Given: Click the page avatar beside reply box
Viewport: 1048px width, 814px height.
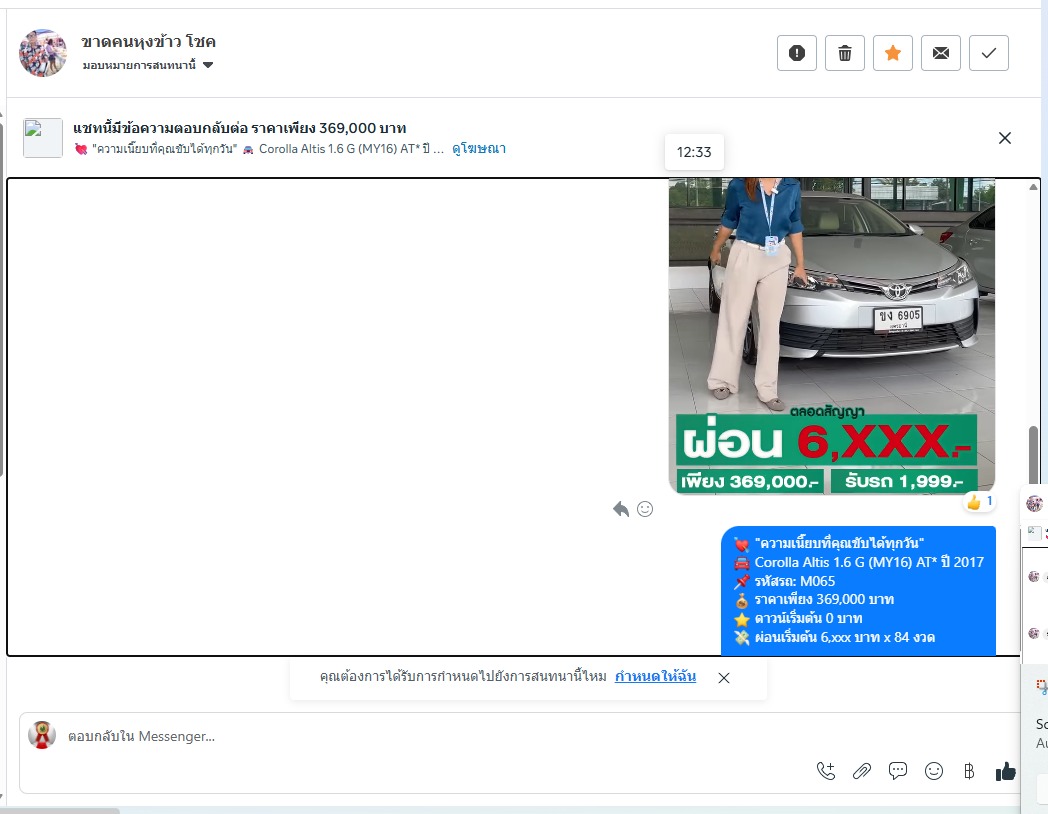Looking at the screenshot, I should [41, 735].
